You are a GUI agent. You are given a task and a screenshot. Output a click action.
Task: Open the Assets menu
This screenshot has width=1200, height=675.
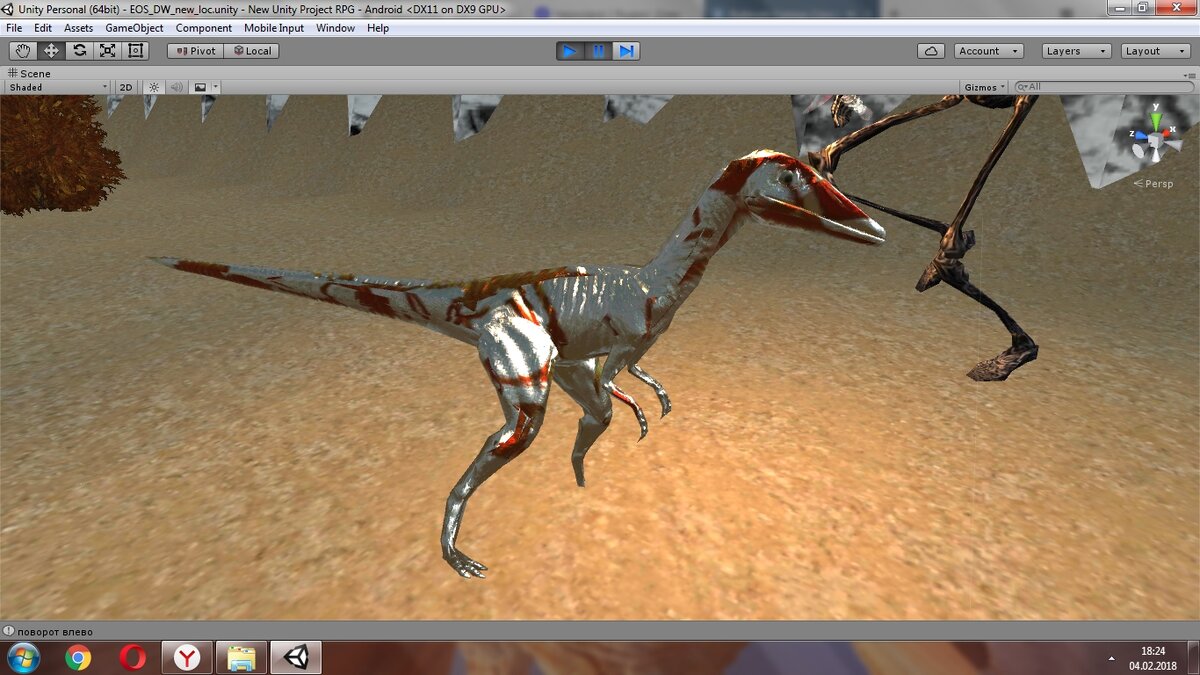pos(78,28)
